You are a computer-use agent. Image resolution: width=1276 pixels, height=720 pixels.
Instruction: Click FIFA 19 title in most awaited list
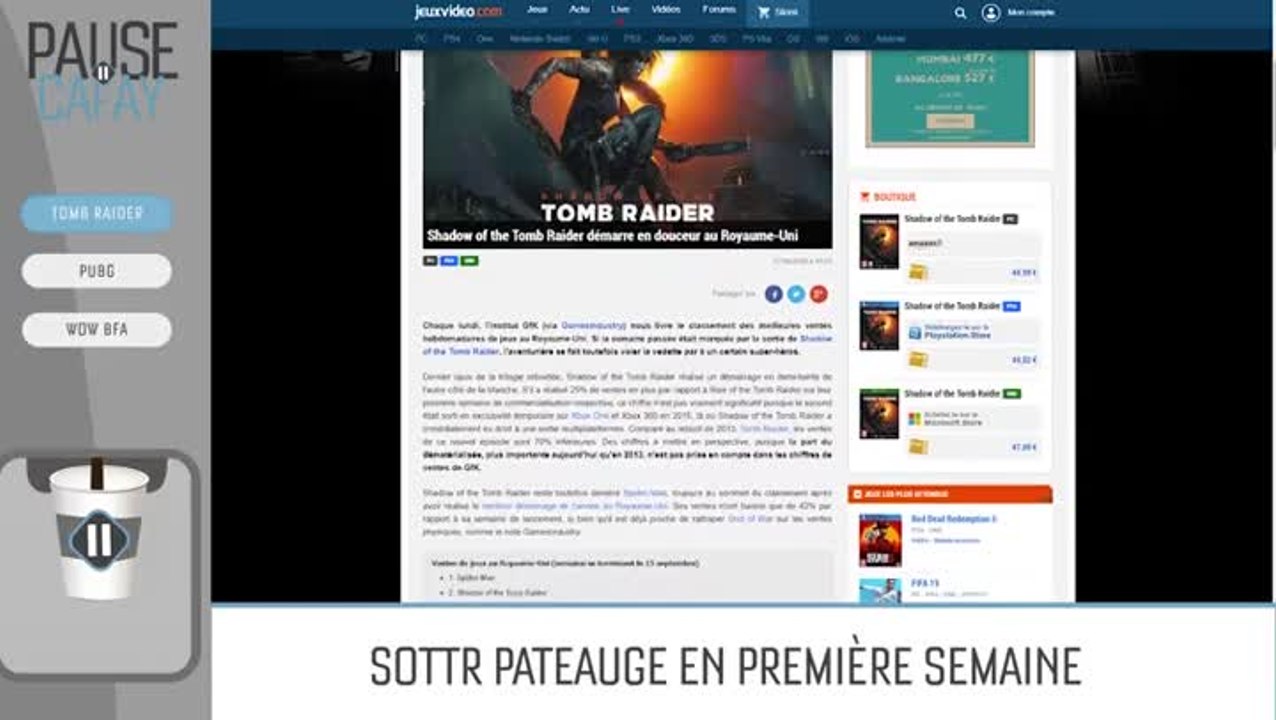[927, 583]
